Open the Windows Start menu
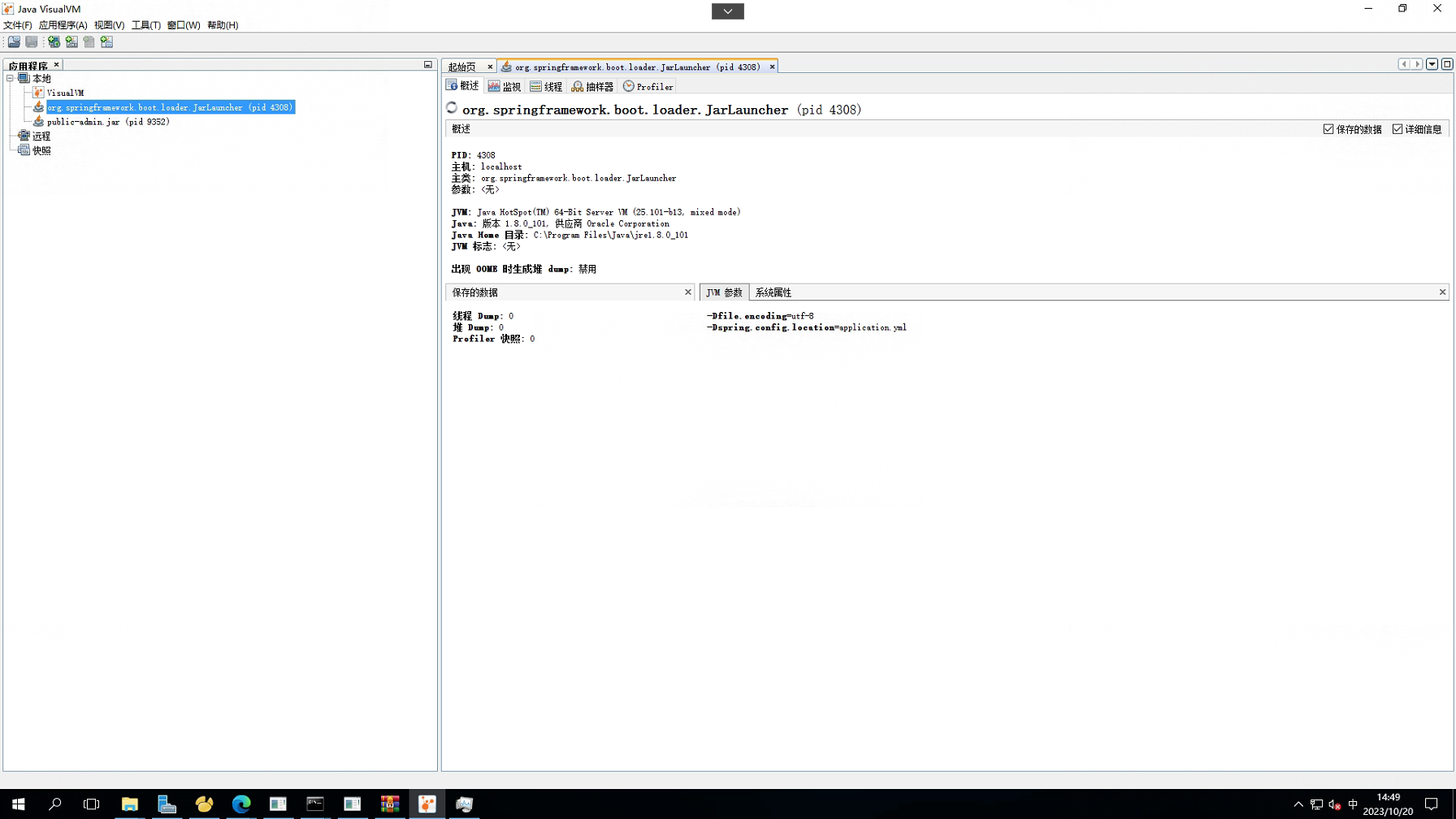 [x=18, y=804]
